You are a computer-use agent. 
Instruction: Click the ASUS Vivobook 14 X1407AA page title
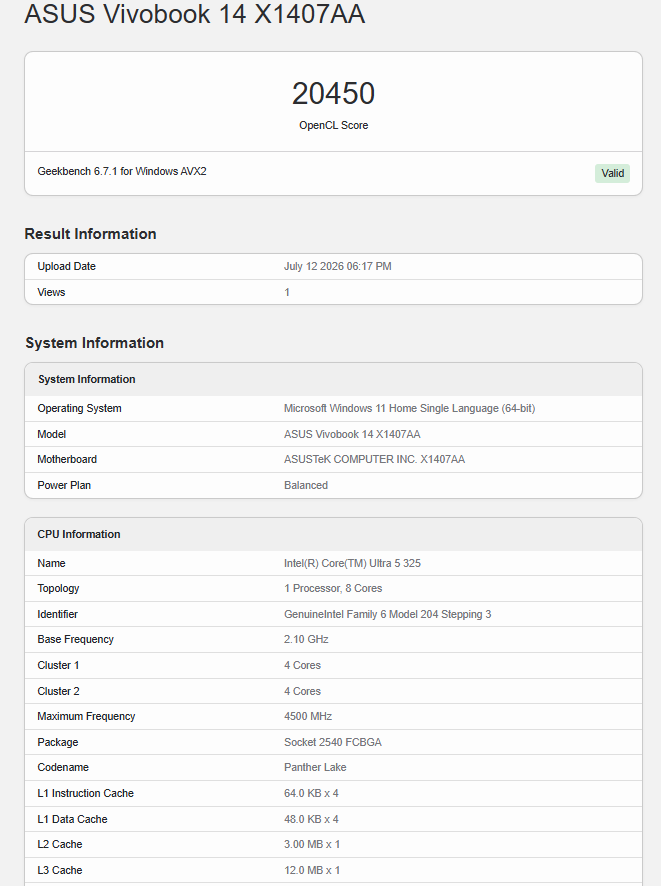(194, 14)
